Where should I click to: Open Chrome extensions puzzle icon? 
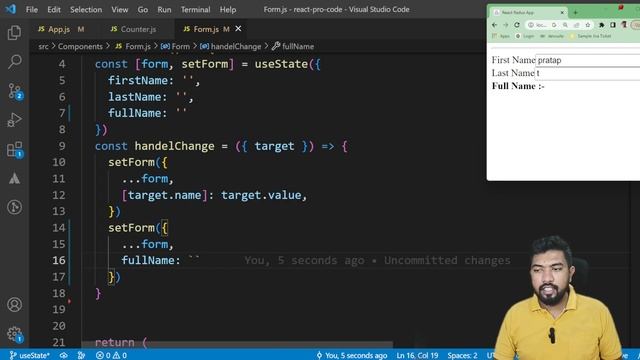click(602, 25)
